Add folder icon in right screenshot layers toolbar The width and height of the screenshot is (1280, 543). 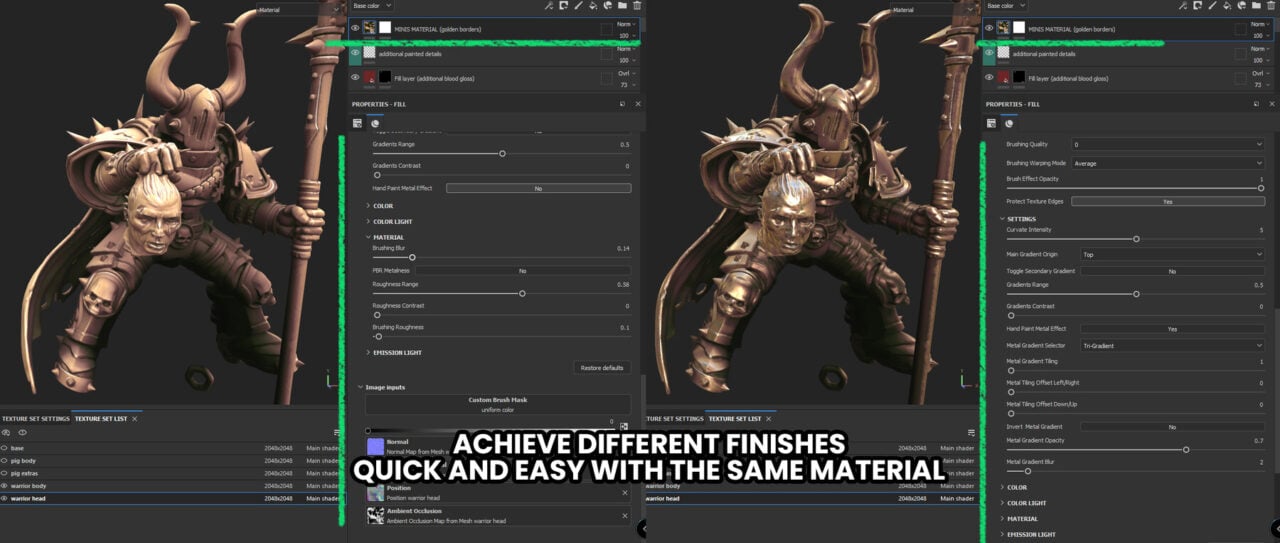tap(1256, 6)
